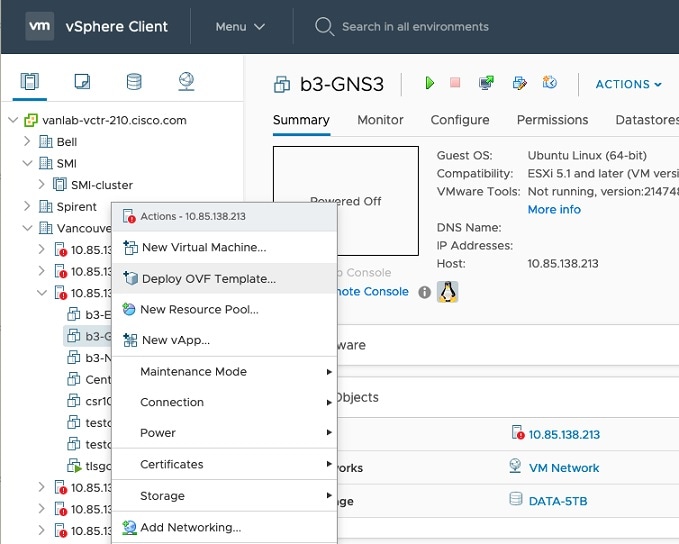Open the Menu dropdown in header
Screen dimensions: 679x544
pos(240,27)
